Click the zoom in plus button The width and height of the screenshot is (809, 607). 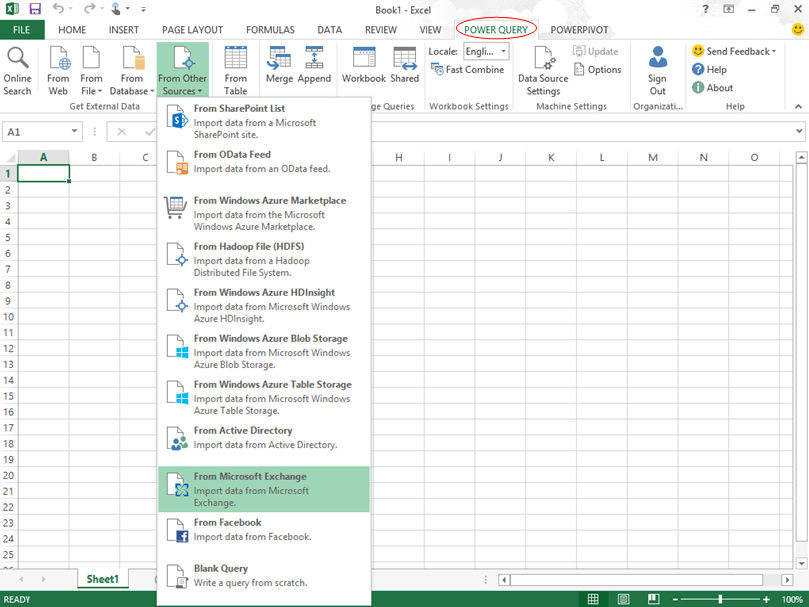[766, 599]
